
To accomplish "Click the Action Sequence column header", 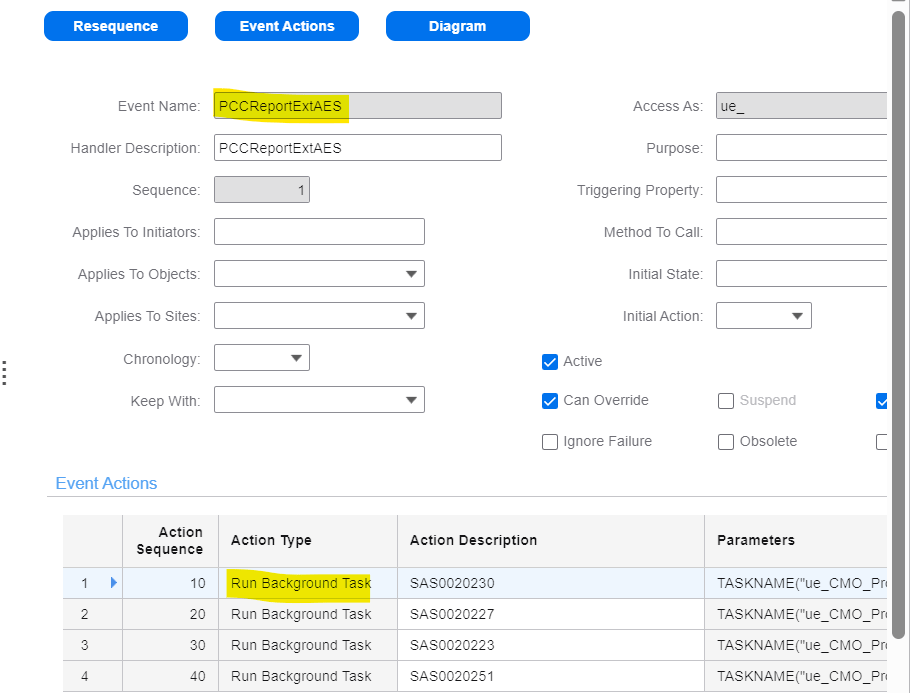I will (x=170, y=541).
